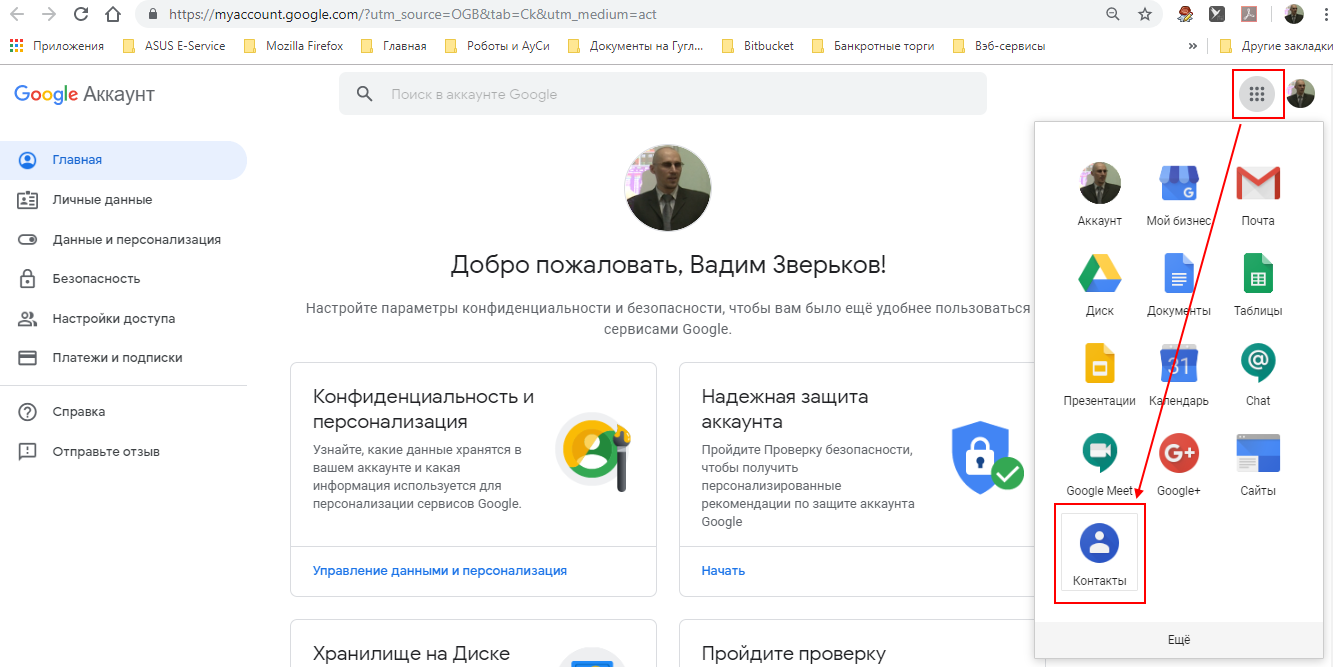The image size is (1333, 667).
Task: Click the browser back arrow
Action: [19, 15]
